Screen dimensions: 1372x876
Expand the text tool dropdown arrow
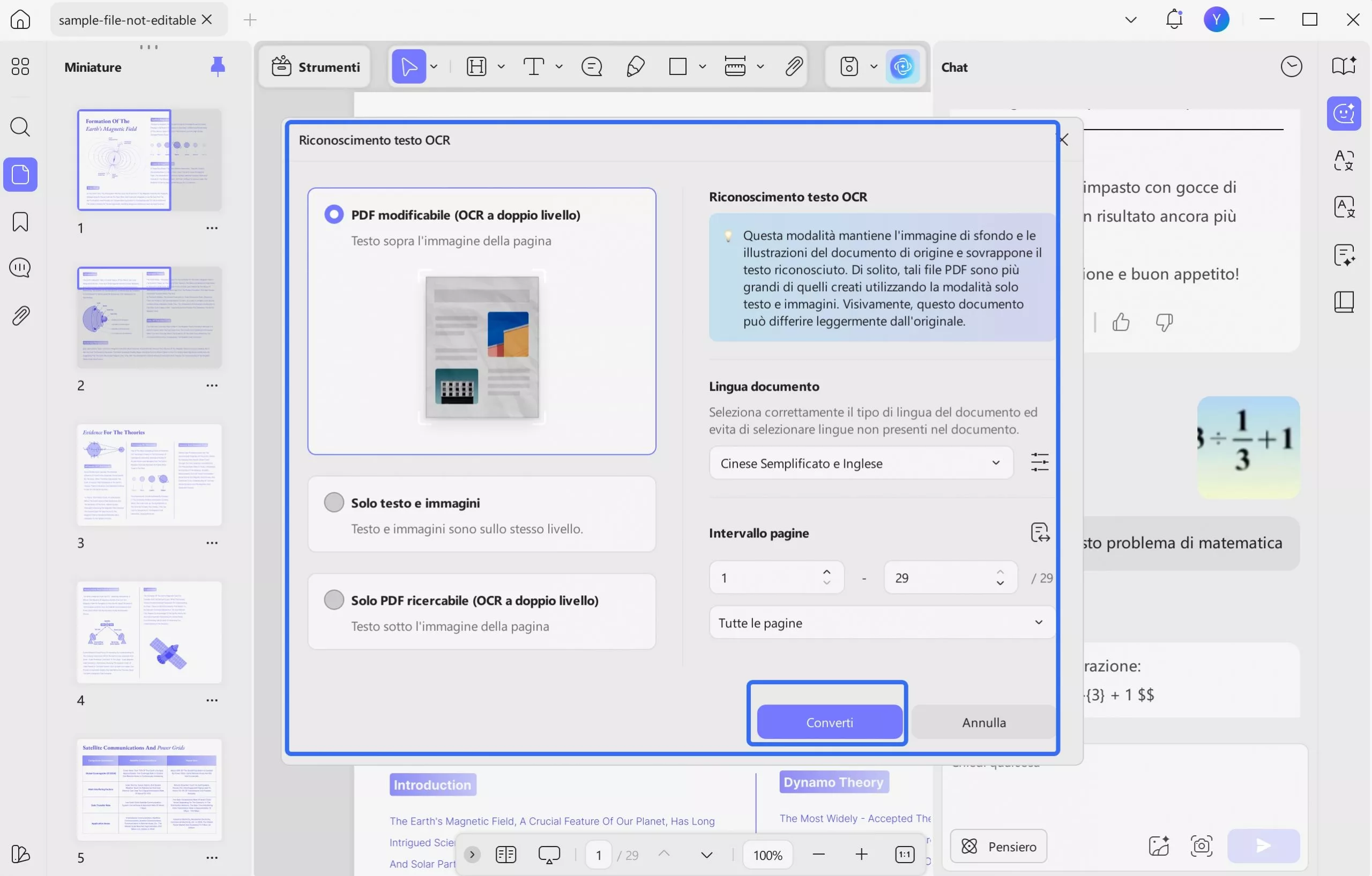[559, 66]
